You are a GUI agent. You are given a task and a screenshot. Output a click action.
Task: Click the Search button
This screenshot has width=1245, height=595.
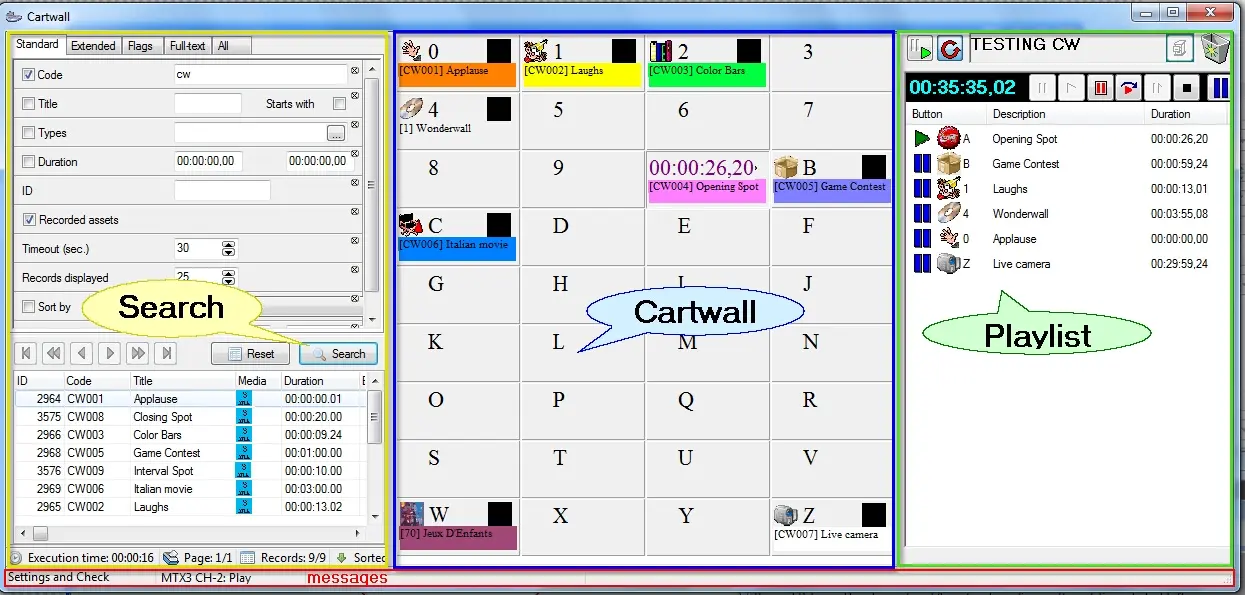[x=338, y=354]
